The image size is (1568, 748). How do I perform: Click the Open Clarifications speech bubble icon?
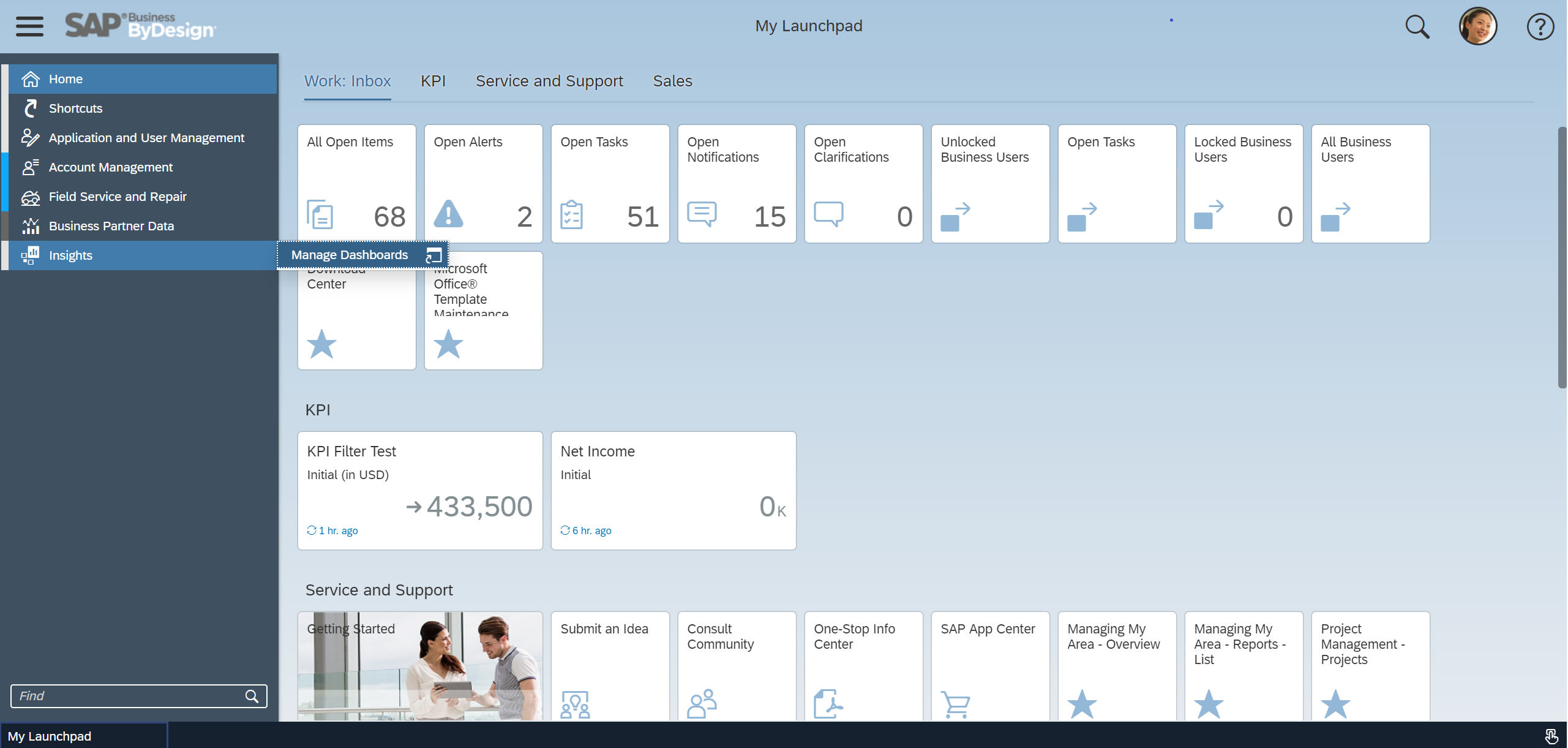(x=828, y=214)
